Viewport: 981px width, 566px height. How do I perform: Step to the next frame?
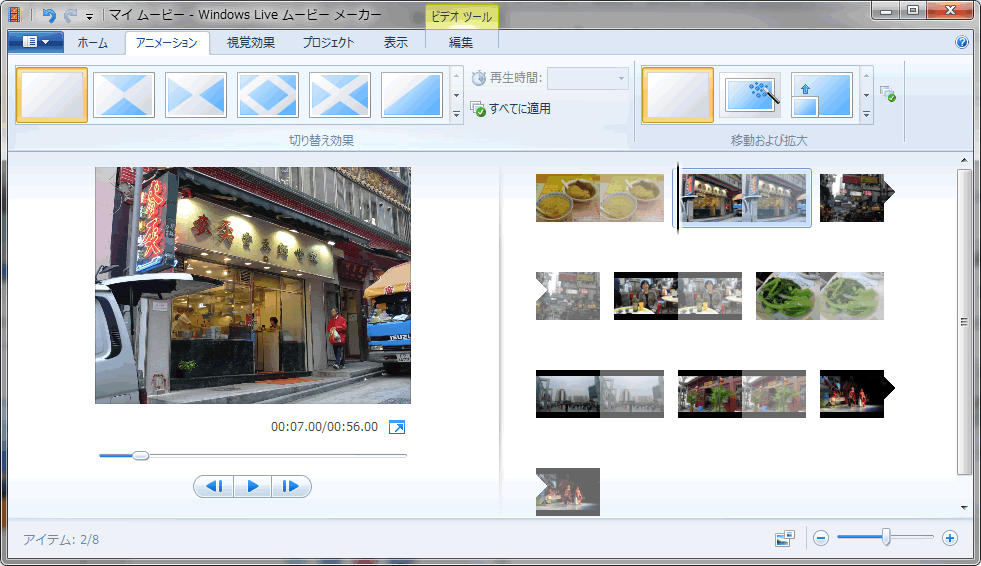coord(291,487)
